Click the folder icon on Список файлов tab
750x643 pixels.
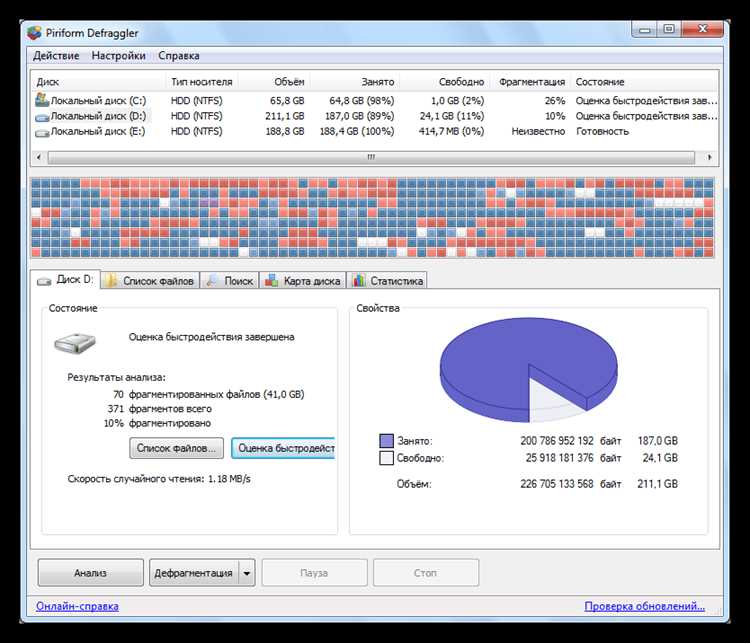point(111,280)
